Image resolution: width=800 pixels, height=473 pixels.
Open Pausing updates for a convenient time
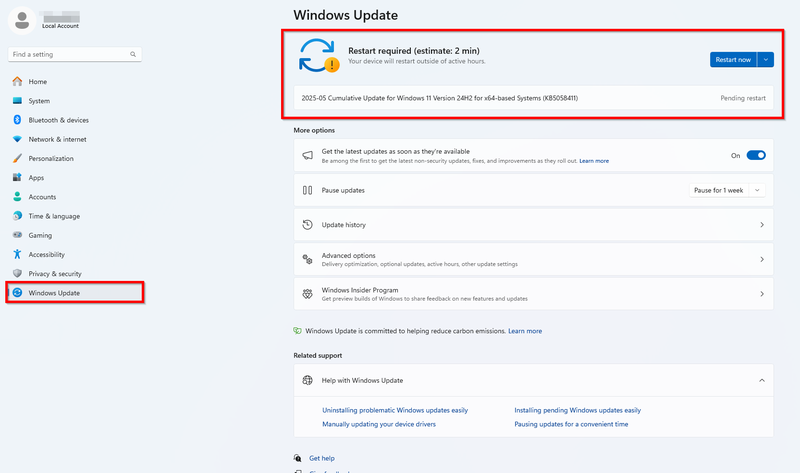[571, 424]
